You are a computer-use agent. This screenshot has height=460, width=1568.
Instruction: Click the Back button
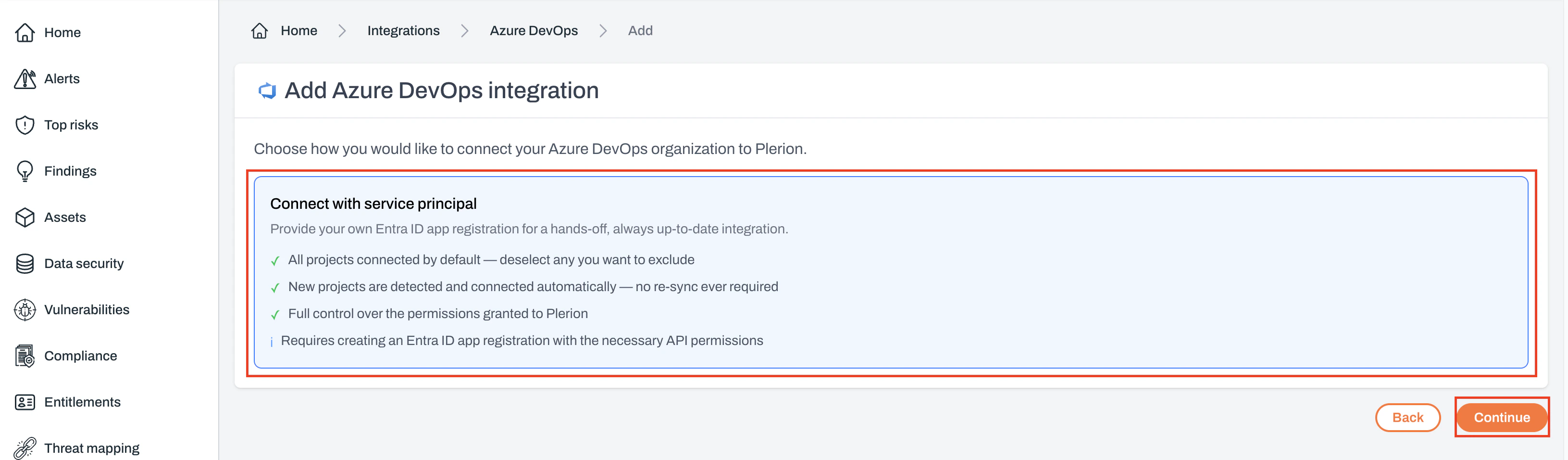[x=1408, y=417]
